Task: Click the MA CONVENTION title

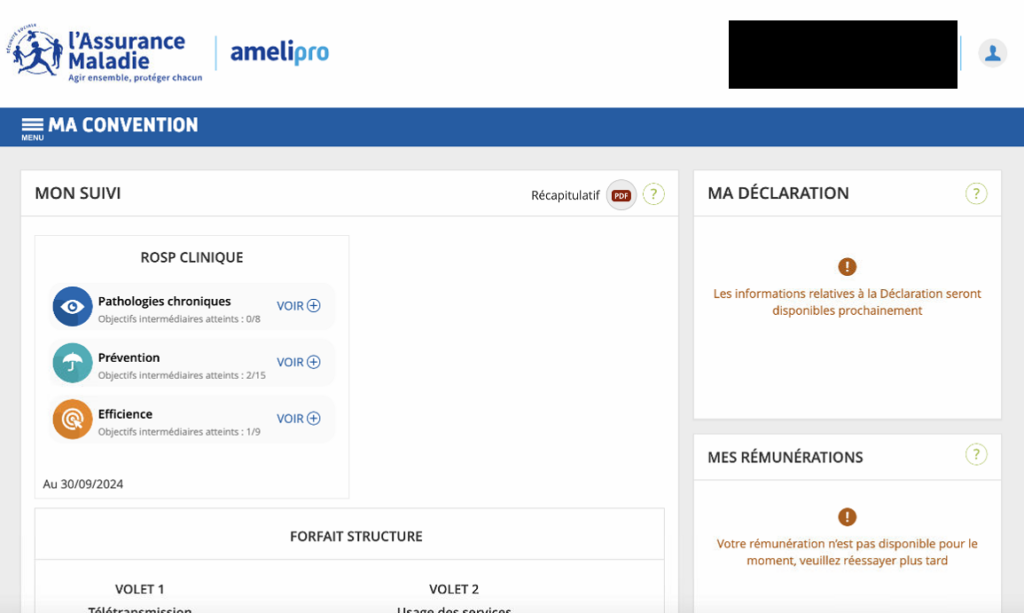Action: coord(123,125)
